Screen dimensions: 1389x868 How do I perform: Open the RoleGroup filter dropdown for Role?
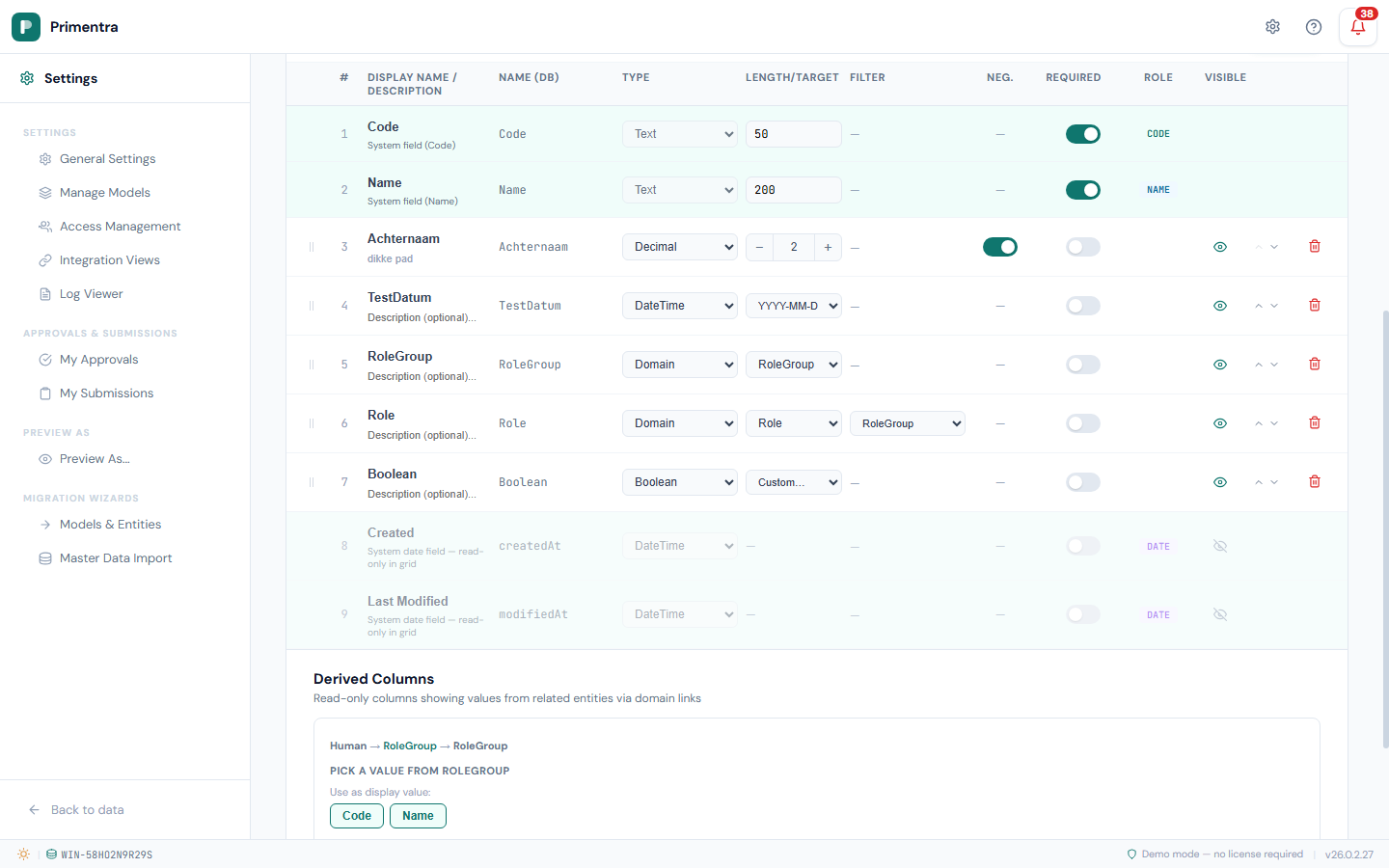[x=907, y=422]
